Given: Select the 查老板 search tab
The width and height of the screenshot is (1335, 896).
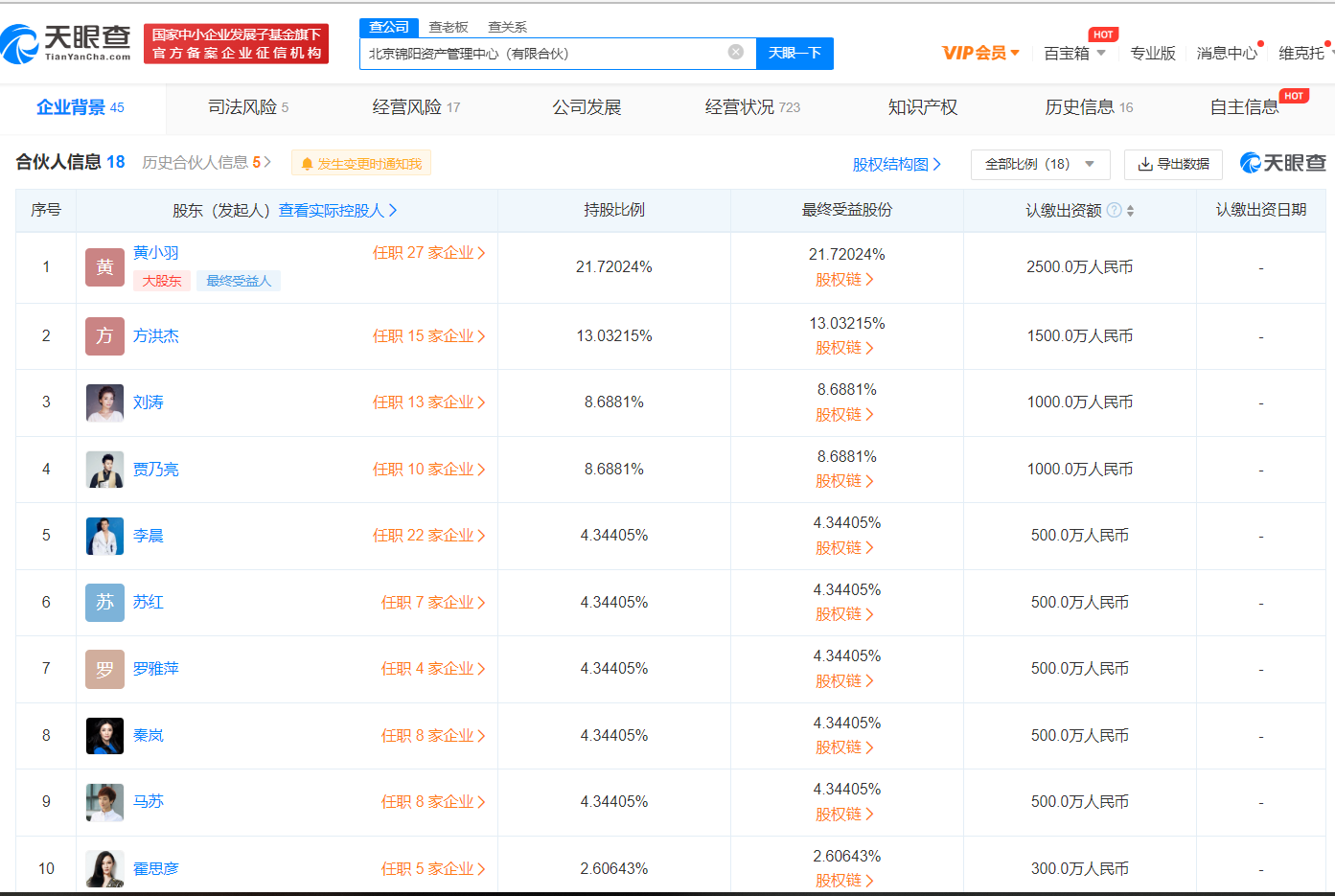Looking at the screenshot, I should point(448,27).
